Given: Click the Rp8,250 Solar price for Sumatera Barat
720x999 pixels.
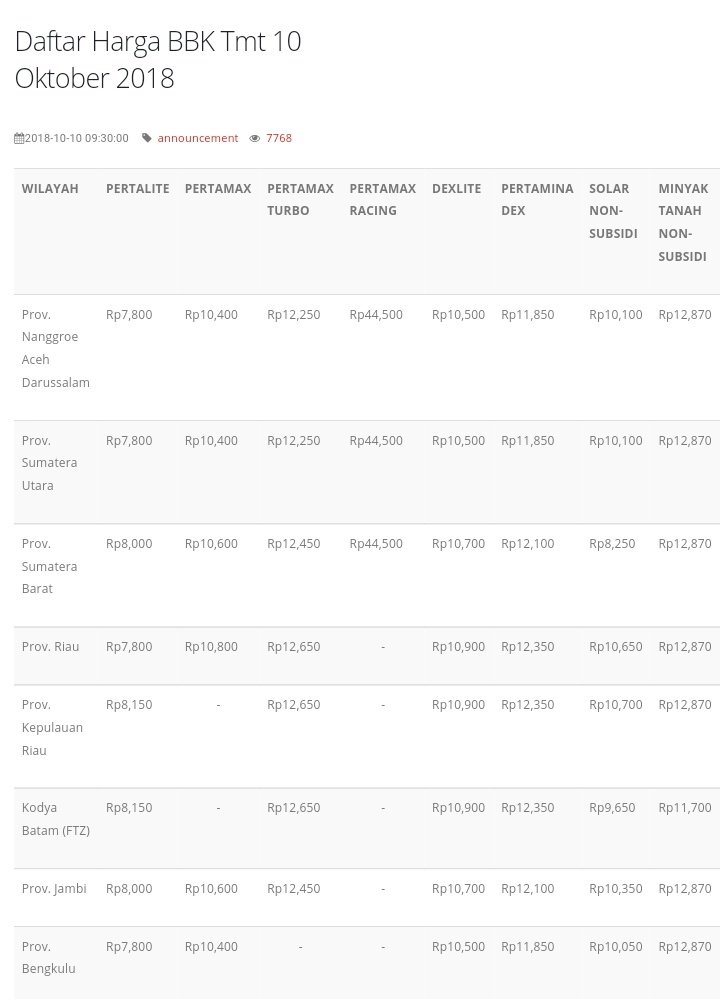Looking at the screenshot, I should (x=612, y=544).
